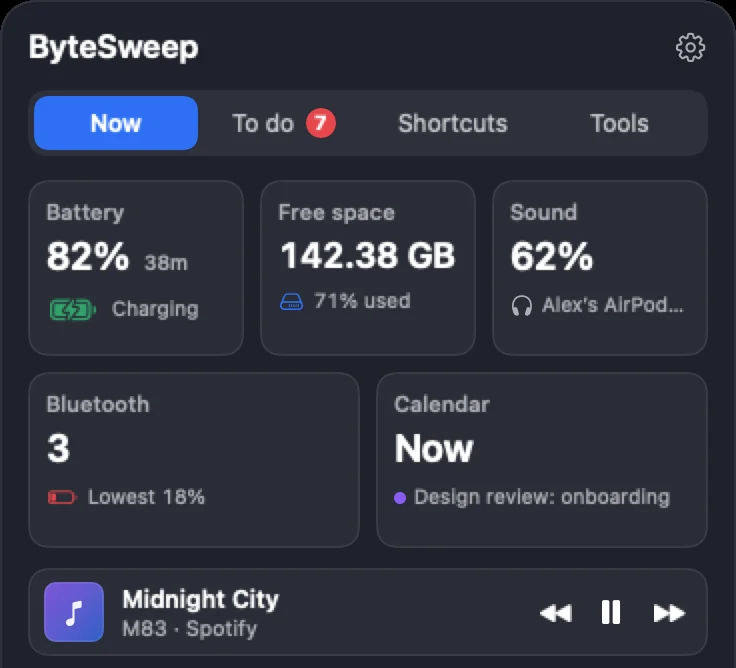Click the 142.38 GB value
This screenshot has width=736, height=668.
(368, 255)
